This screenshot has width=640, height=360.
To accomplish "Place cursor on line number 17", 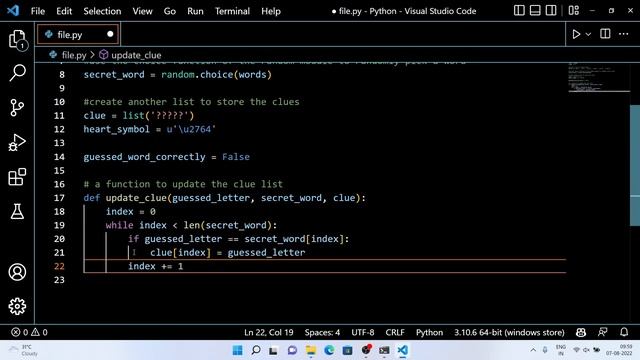I will [x=59, y=198].
